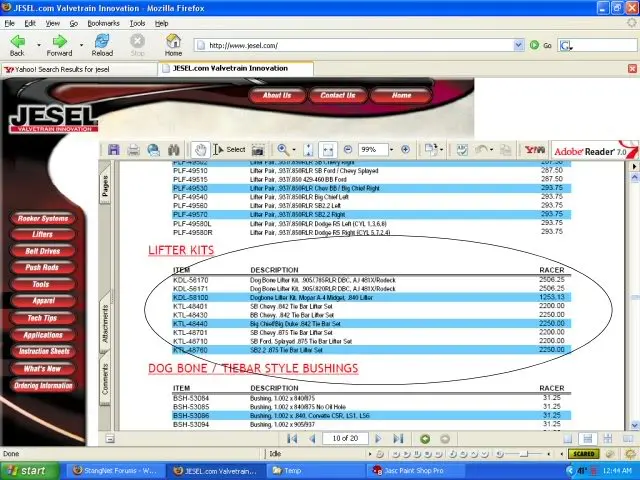Close the current Firefox tab
Viewport: 640px width, 480px height.
point(632,69)
